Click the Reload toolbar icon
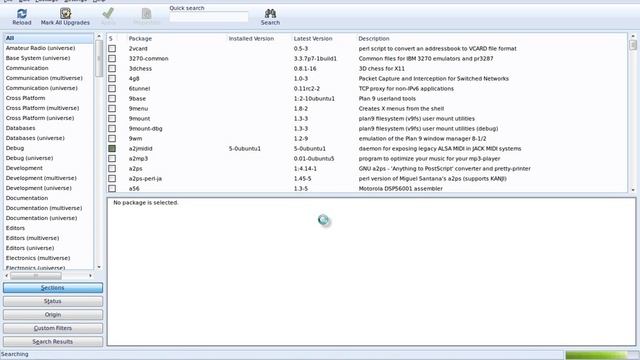Viewport: 640px width, 360px height. (x=22, y=13)
